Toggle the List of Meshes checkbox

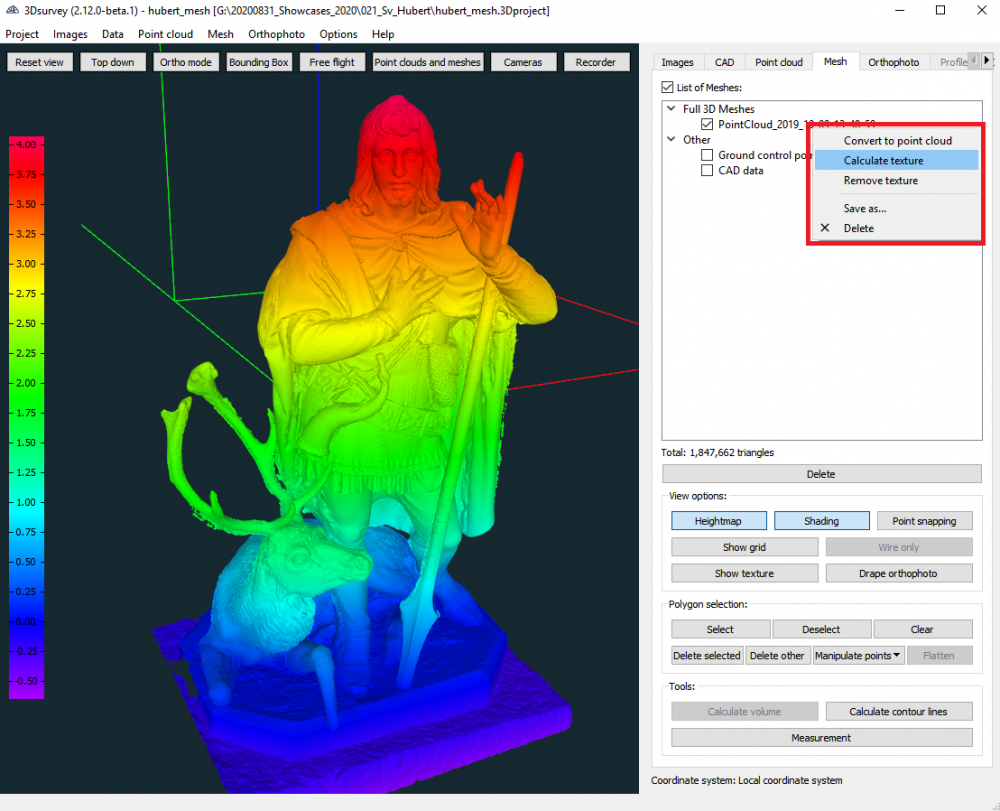click(668, 88)
